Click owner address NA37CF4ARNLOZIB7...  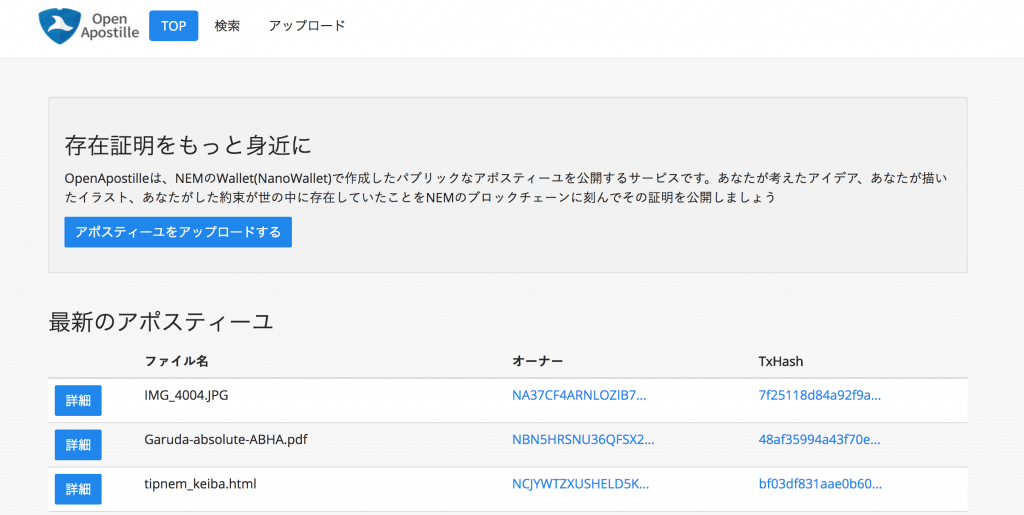(579, 395)
